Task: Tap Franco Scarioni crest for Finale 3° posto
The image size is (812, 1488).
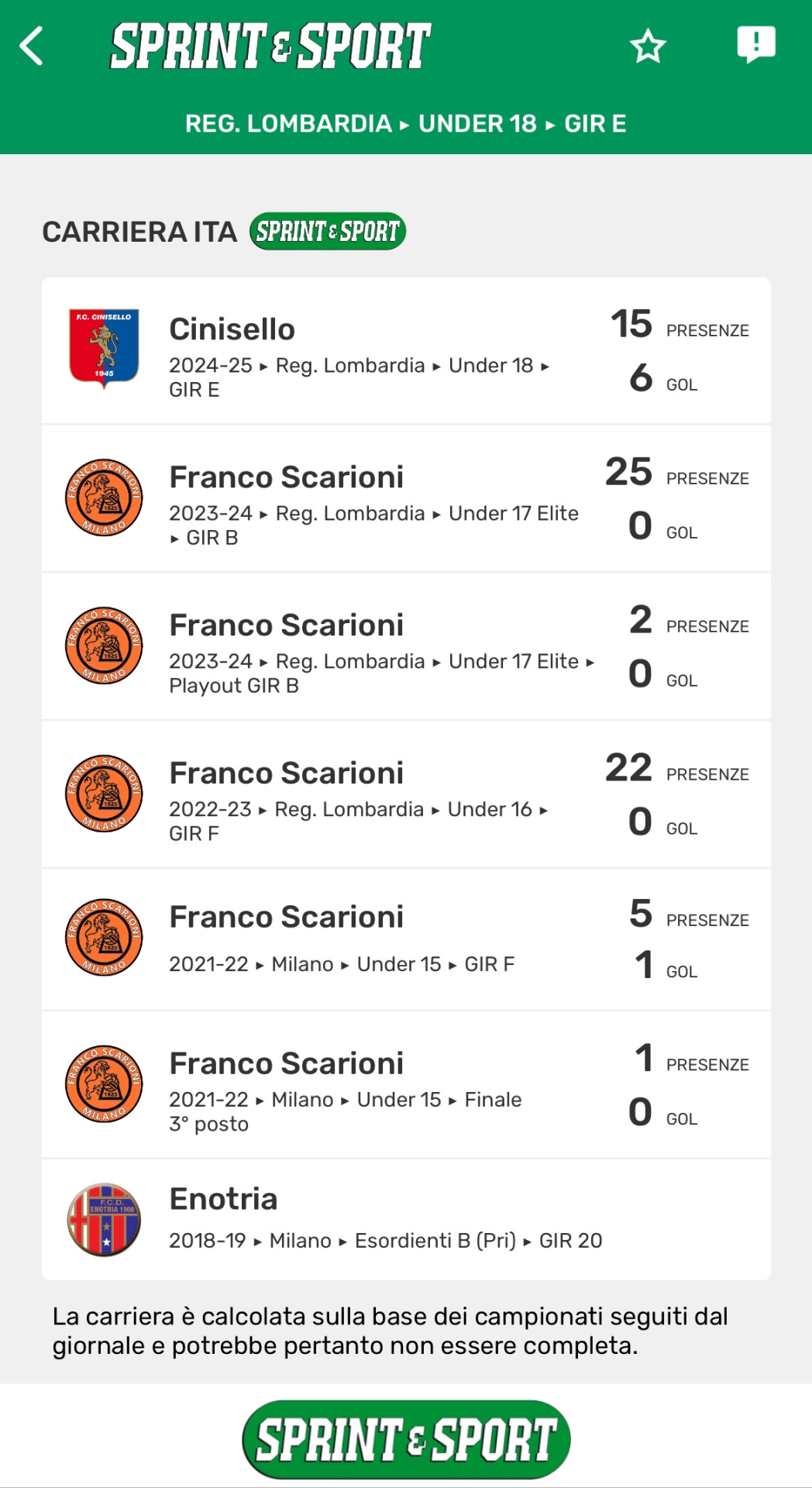Action: click(x=104, y=1083)
